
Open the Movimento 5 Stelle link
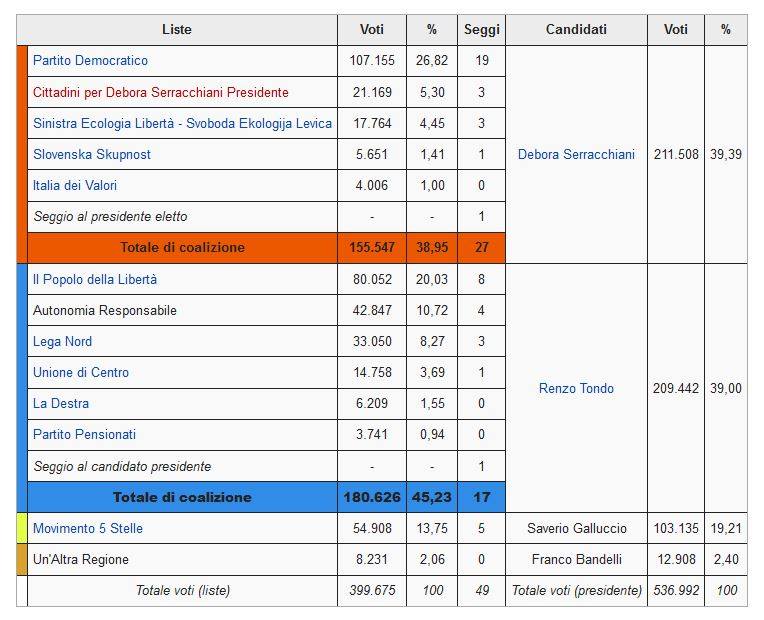(88, 528)
